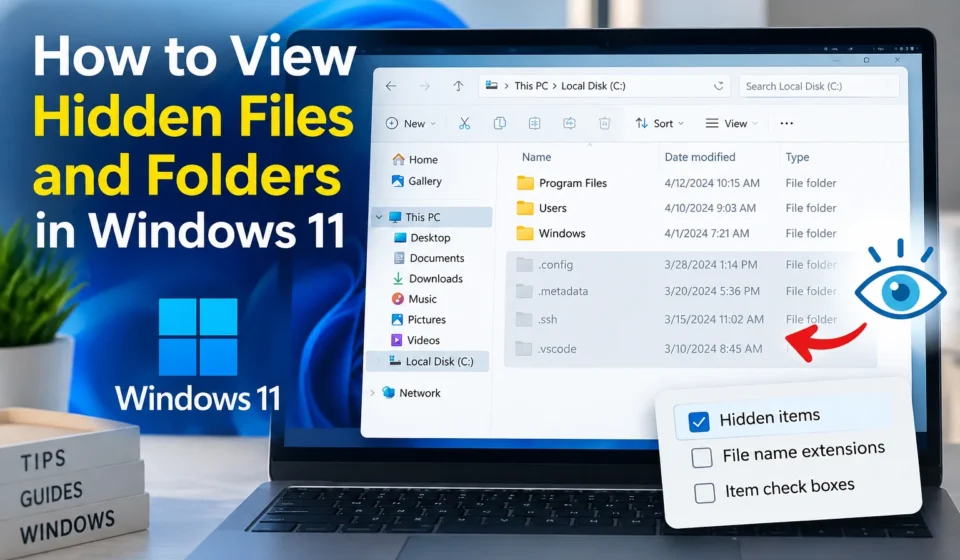Click the Program Files folder icon
The image size is (960, 560).
pos(525,183)
